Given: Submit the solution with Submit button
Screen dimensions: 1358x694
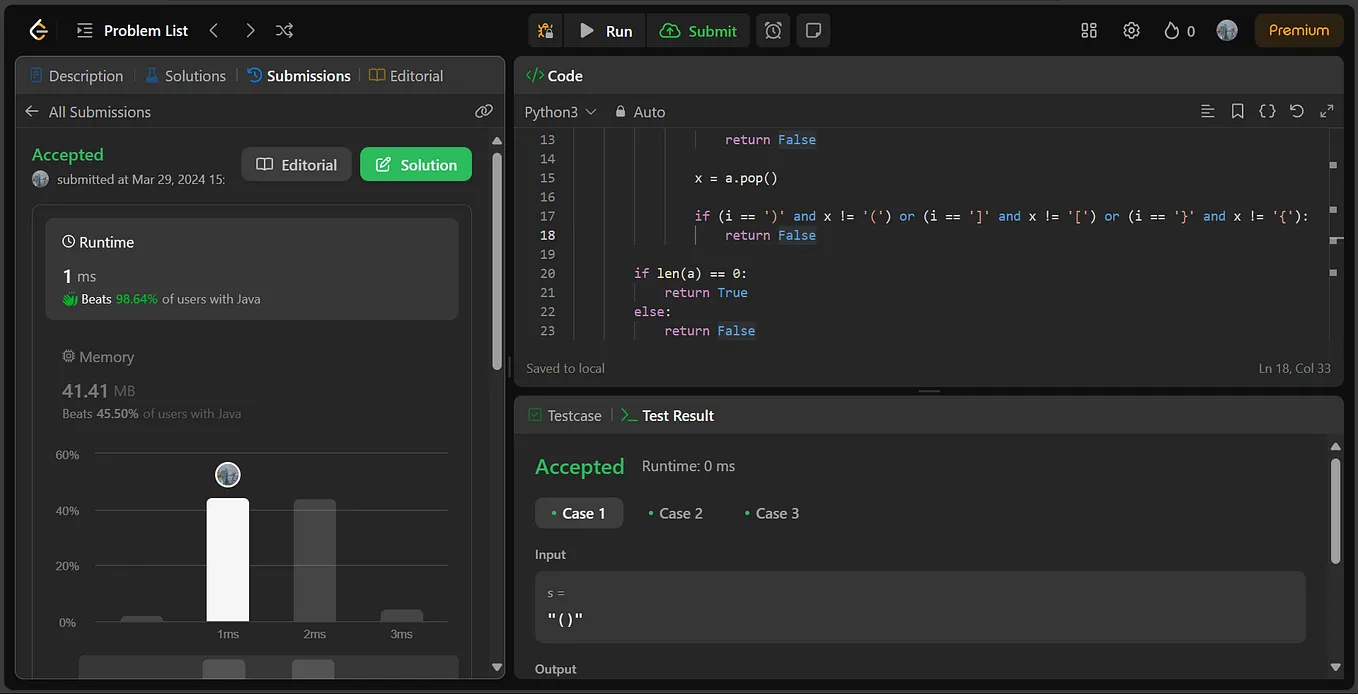Looking at the screenshot, I should pyautogui.click(x=698, y=31).
